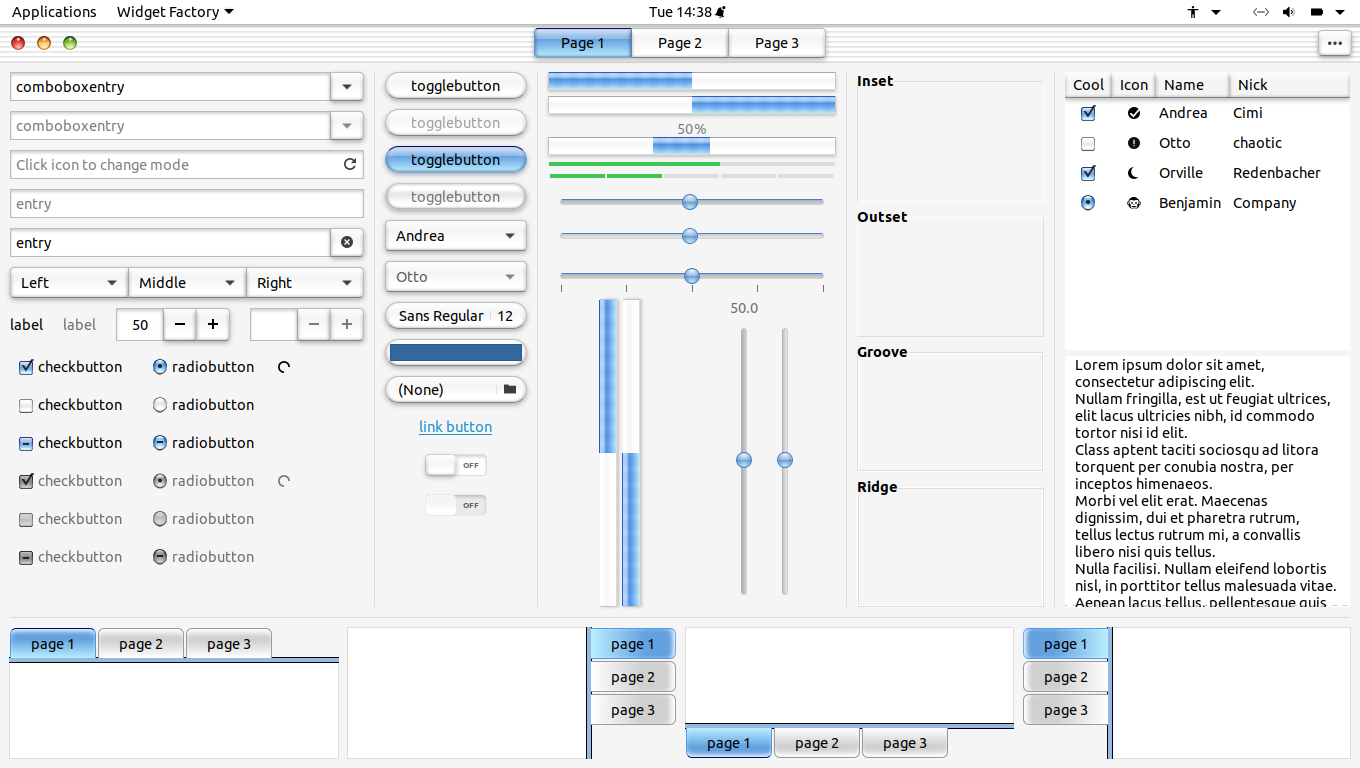Sort by the Nick column header
The height and width of the screenshot is (768, 1360).
[x=1290, y=85]
